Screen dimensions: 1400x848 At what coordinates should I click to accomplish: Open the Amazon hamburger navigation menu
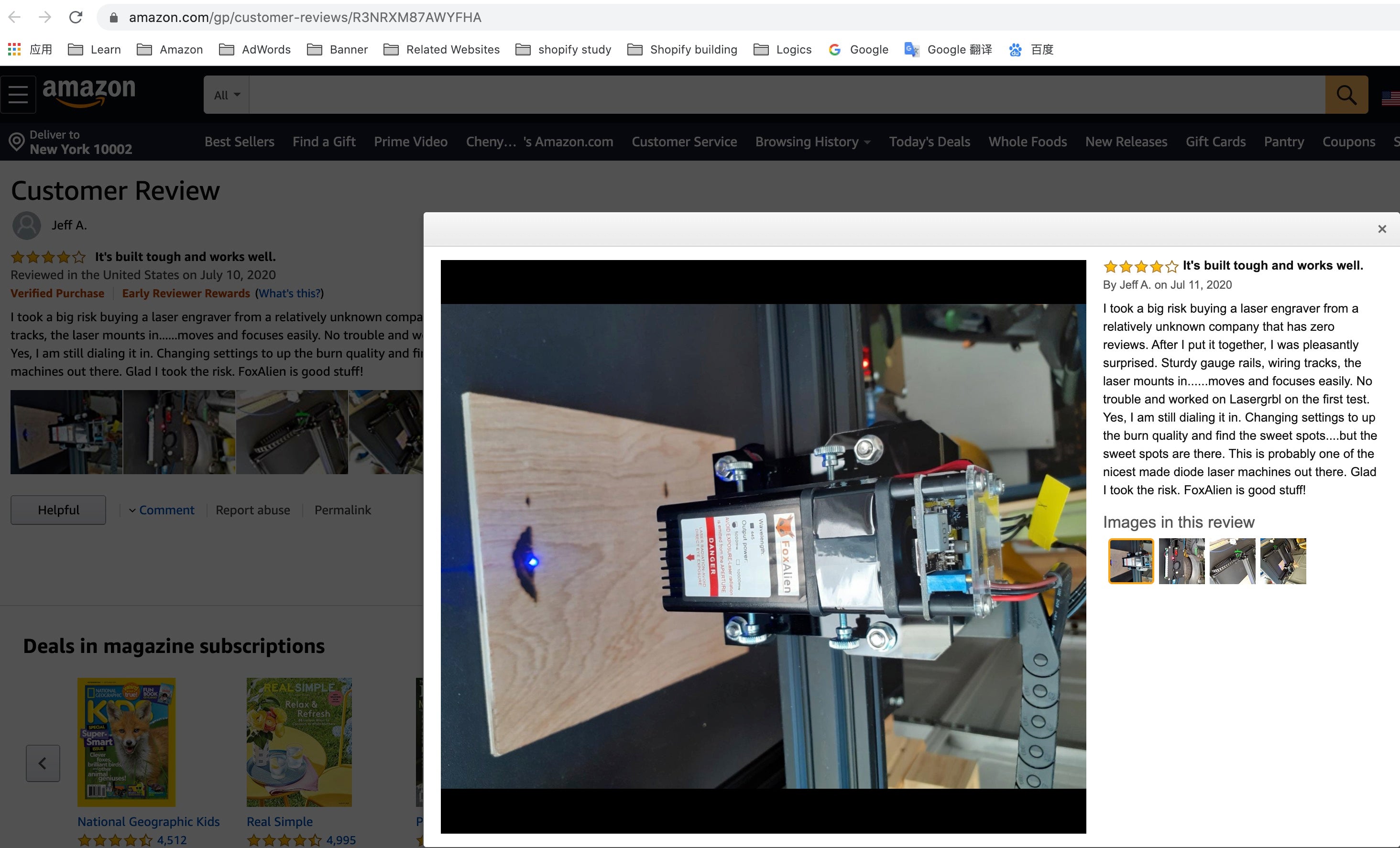pos(18,94)
